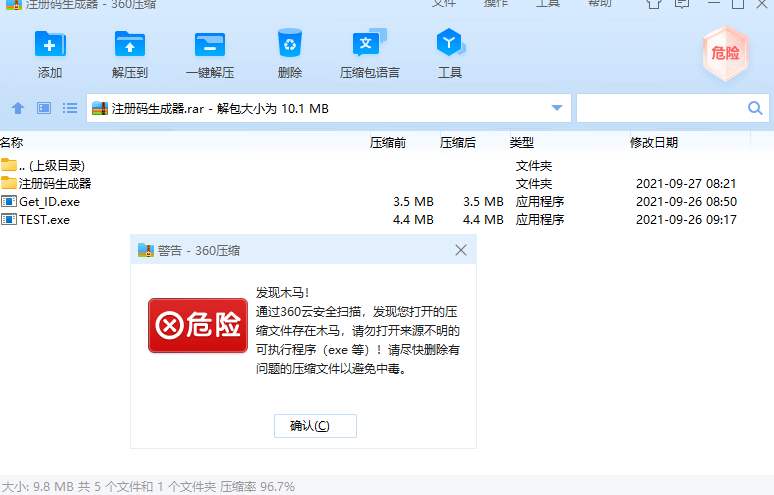Click the parent directory folder icon
The width and height of the screenshot is (774, 495).
pos(8,164)
